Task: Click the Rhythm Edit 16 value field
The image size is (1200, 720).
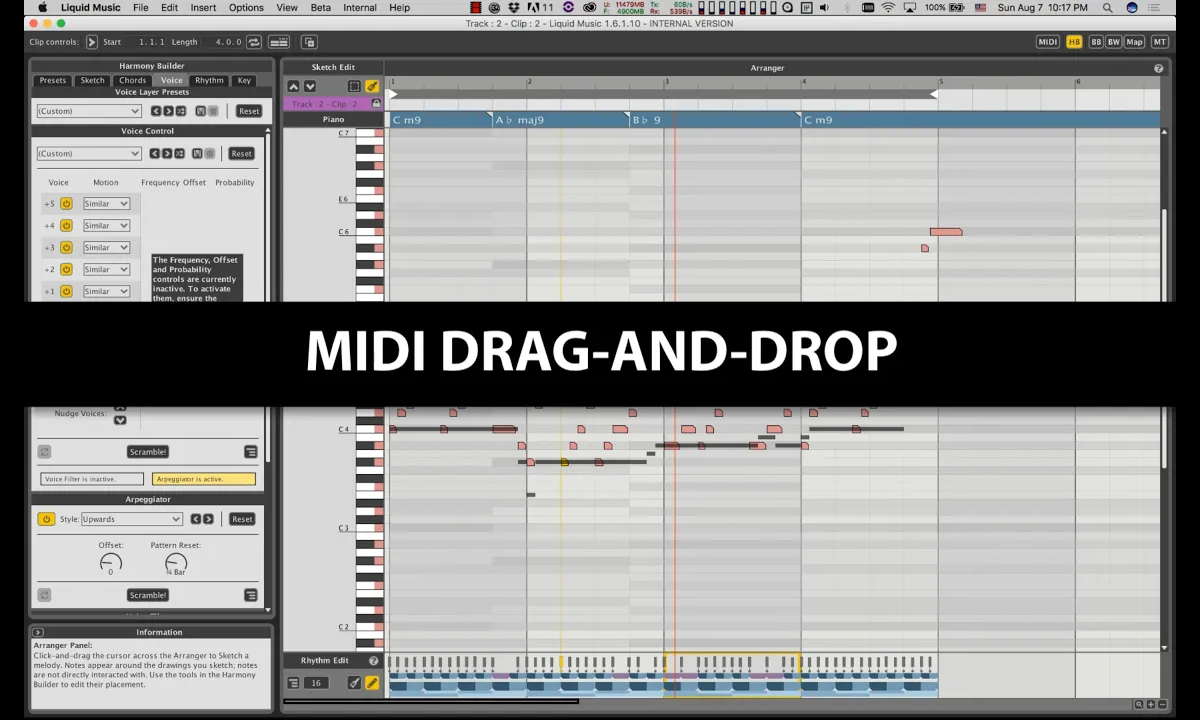Action: (x=316, y=683)
